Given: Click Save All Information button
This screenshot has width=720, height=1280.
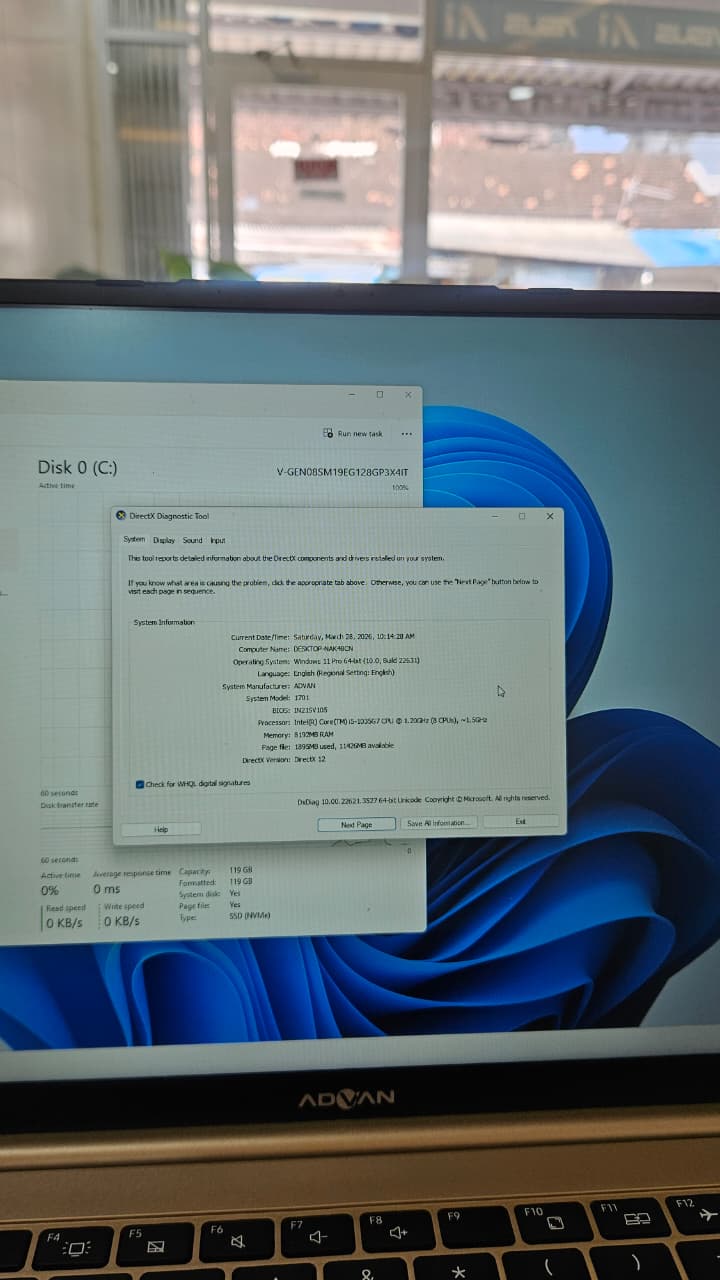Looking at the screenshot, I should click(x=438, y=823).
